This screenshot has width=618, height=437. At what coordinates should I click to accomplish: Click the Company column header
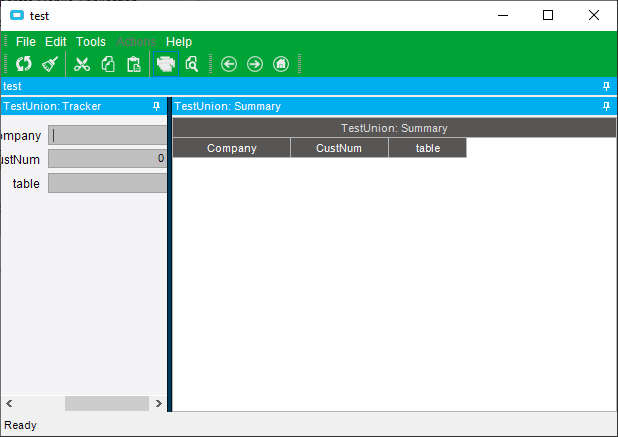(x=232, y=148)
